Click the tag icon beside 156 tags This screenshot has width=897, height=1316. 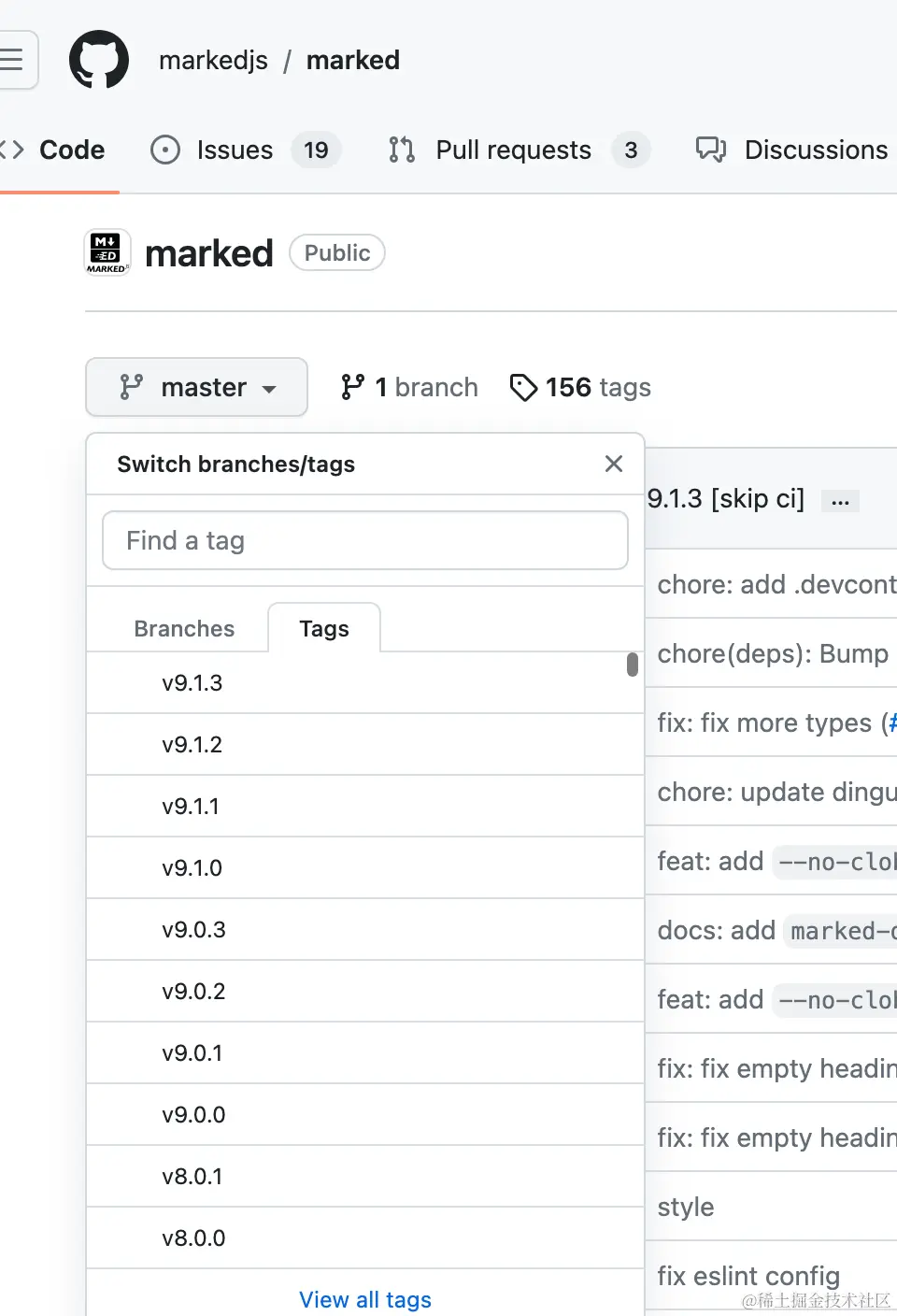coord(523,387)
